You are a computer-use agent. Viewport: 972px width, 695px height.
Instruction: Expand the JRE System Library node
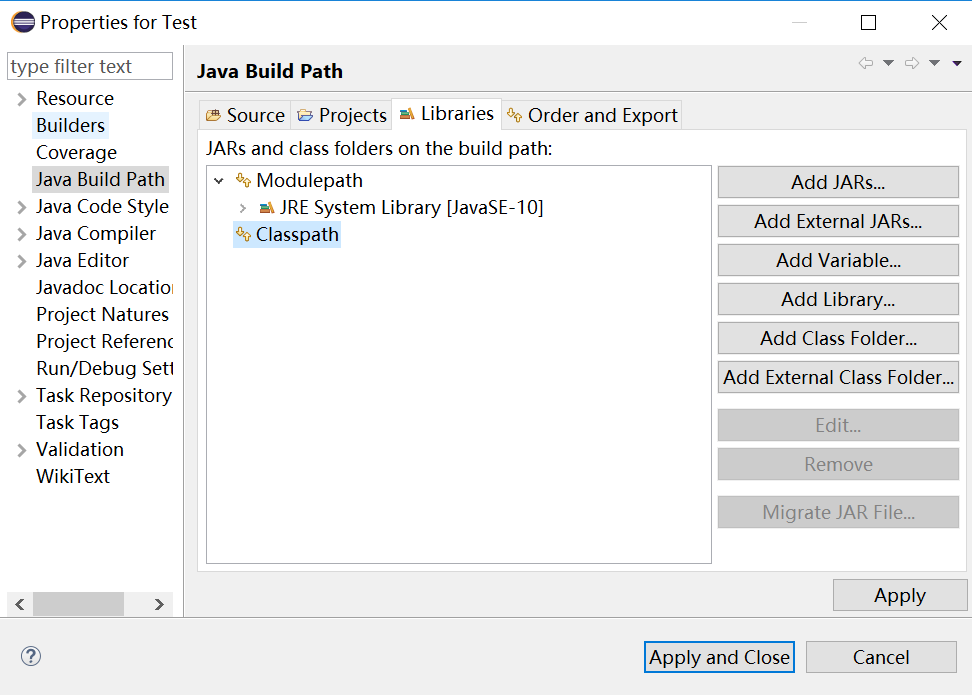coord(242,208)
